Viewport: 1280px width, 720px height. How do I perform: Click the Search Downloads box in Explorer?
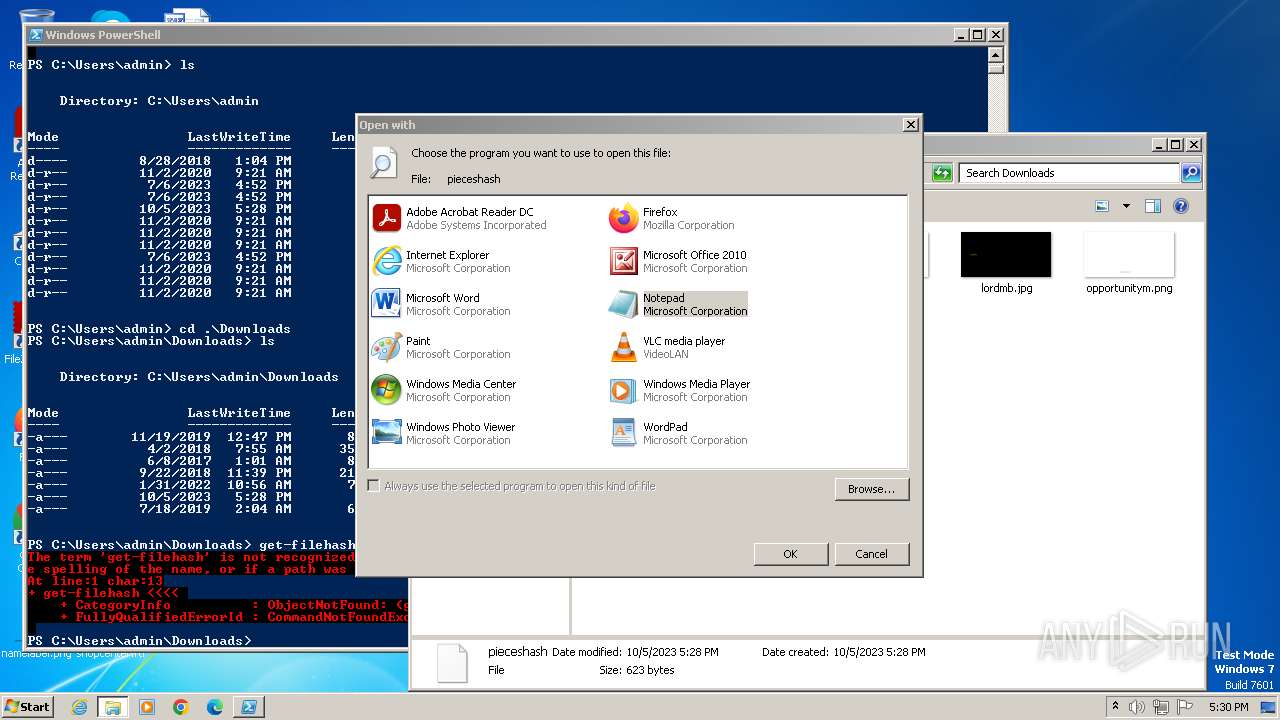click(x=1068, y=173)
